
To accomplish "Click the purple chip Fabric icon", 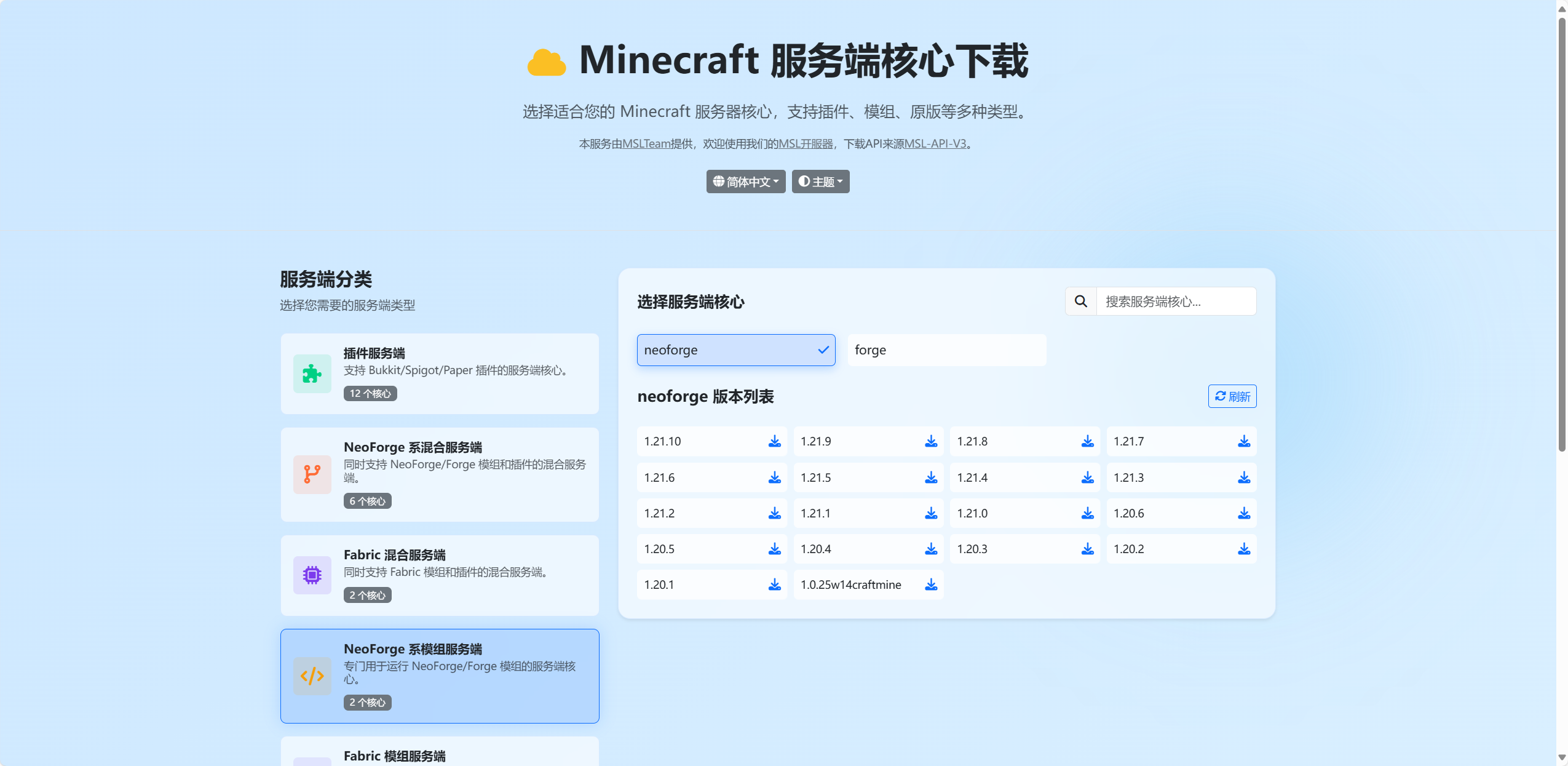I will (x=312, y=575).
